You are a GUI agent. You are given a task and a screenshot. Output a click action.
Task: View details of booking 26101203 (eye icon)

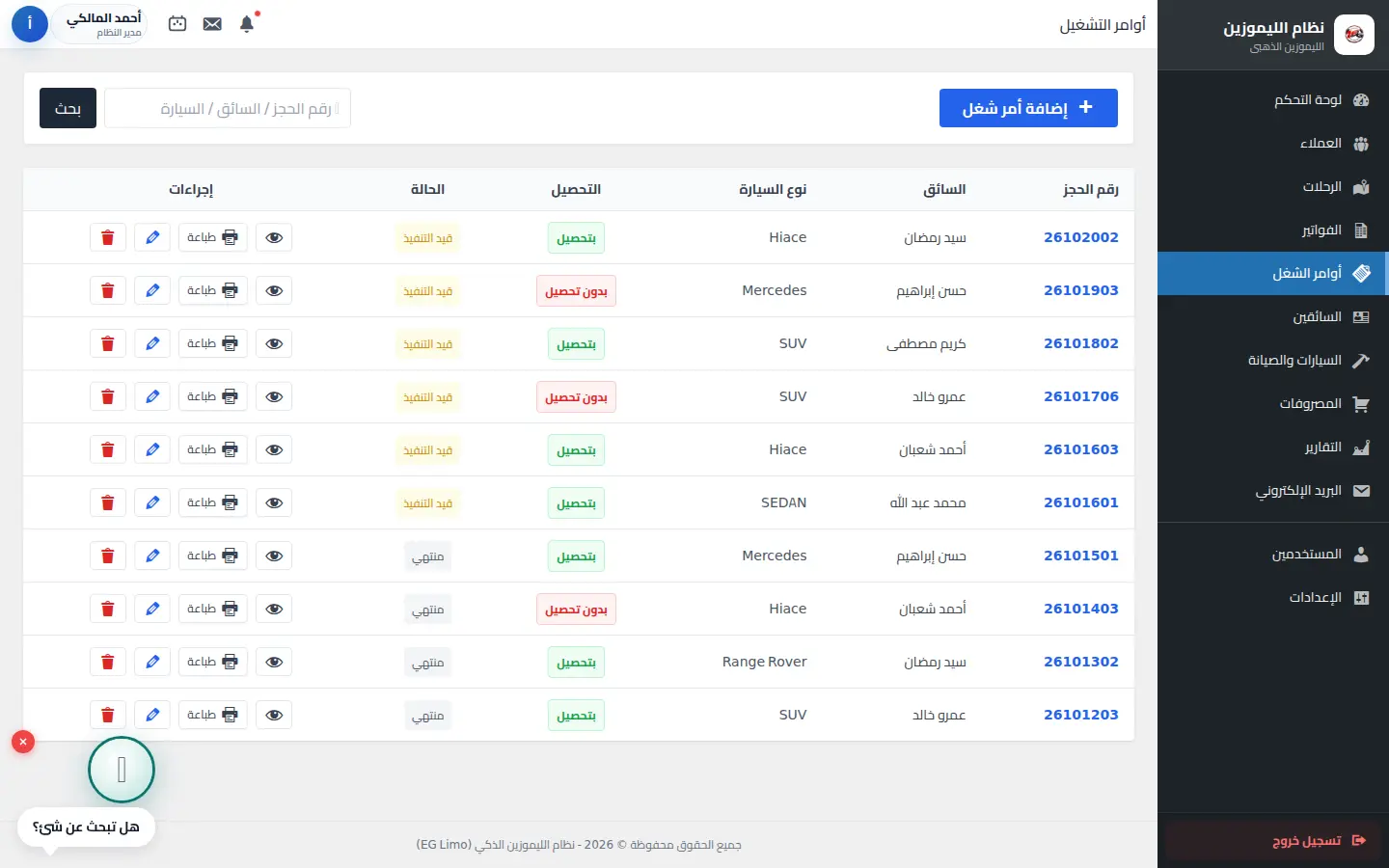coord(274,715)
